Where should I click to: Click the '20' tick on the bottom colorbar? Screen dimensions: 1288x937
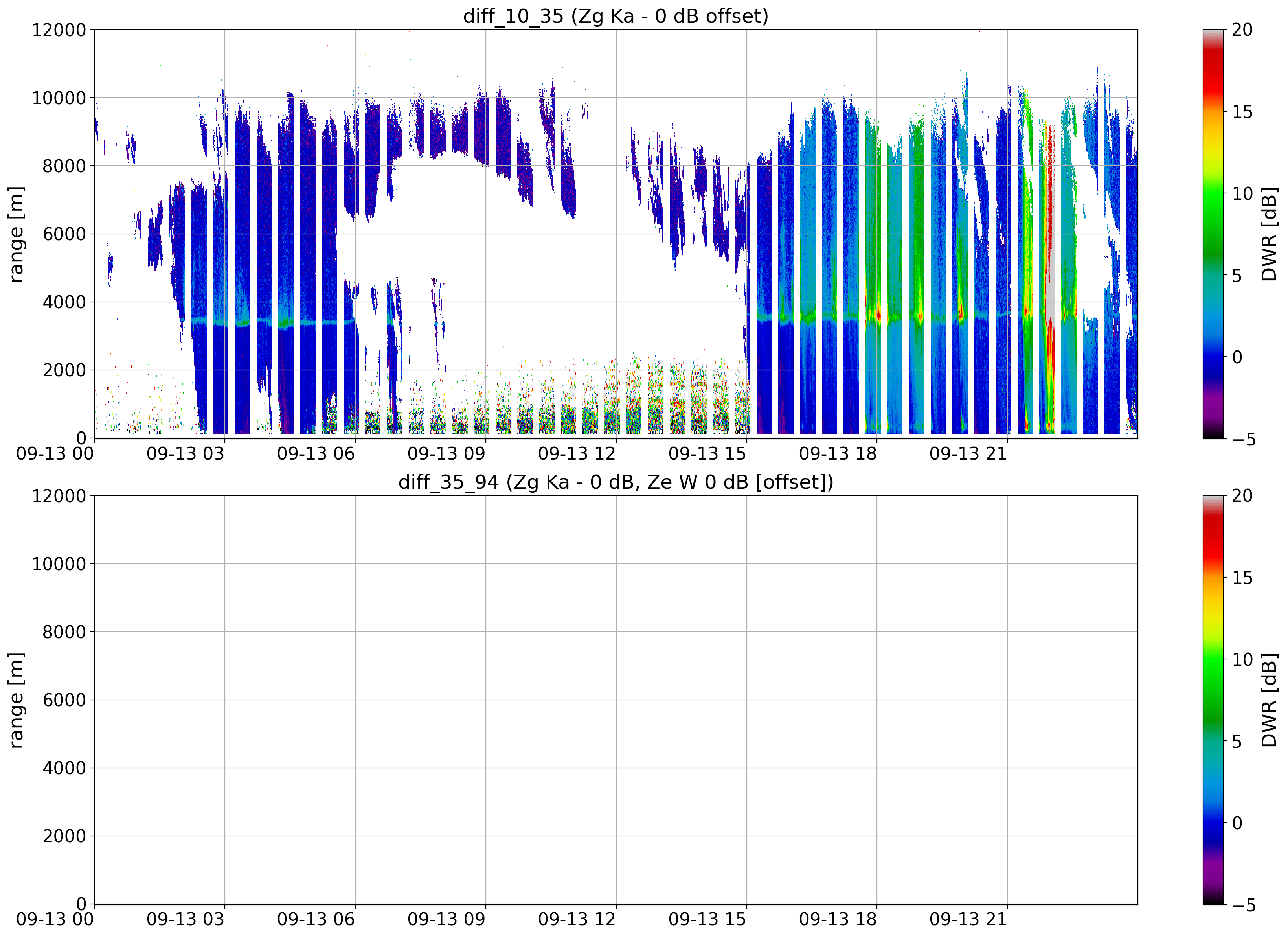click(x=1242, y=495)
